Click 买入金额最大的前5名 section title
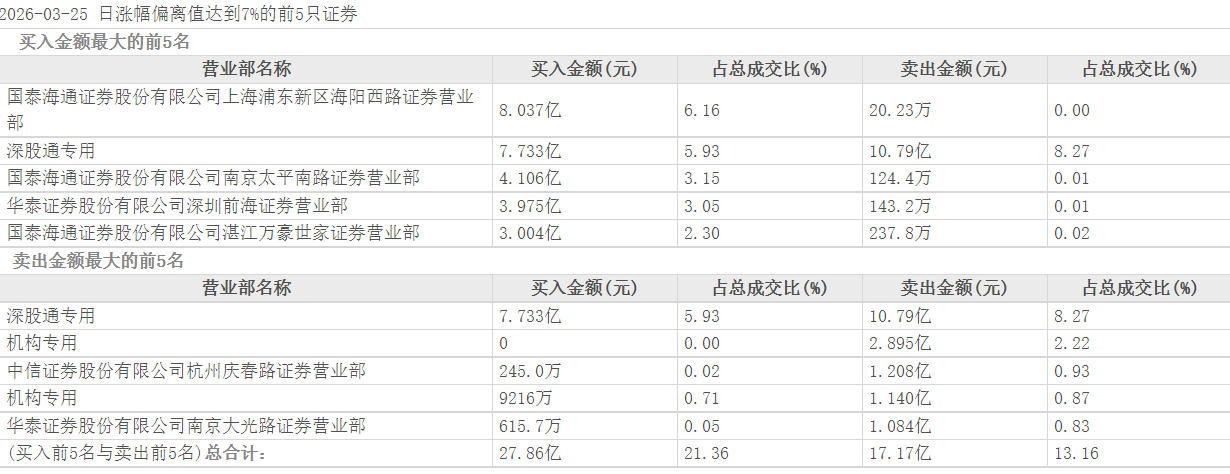This screenshot has width=1230, height=474. [104, 42]
